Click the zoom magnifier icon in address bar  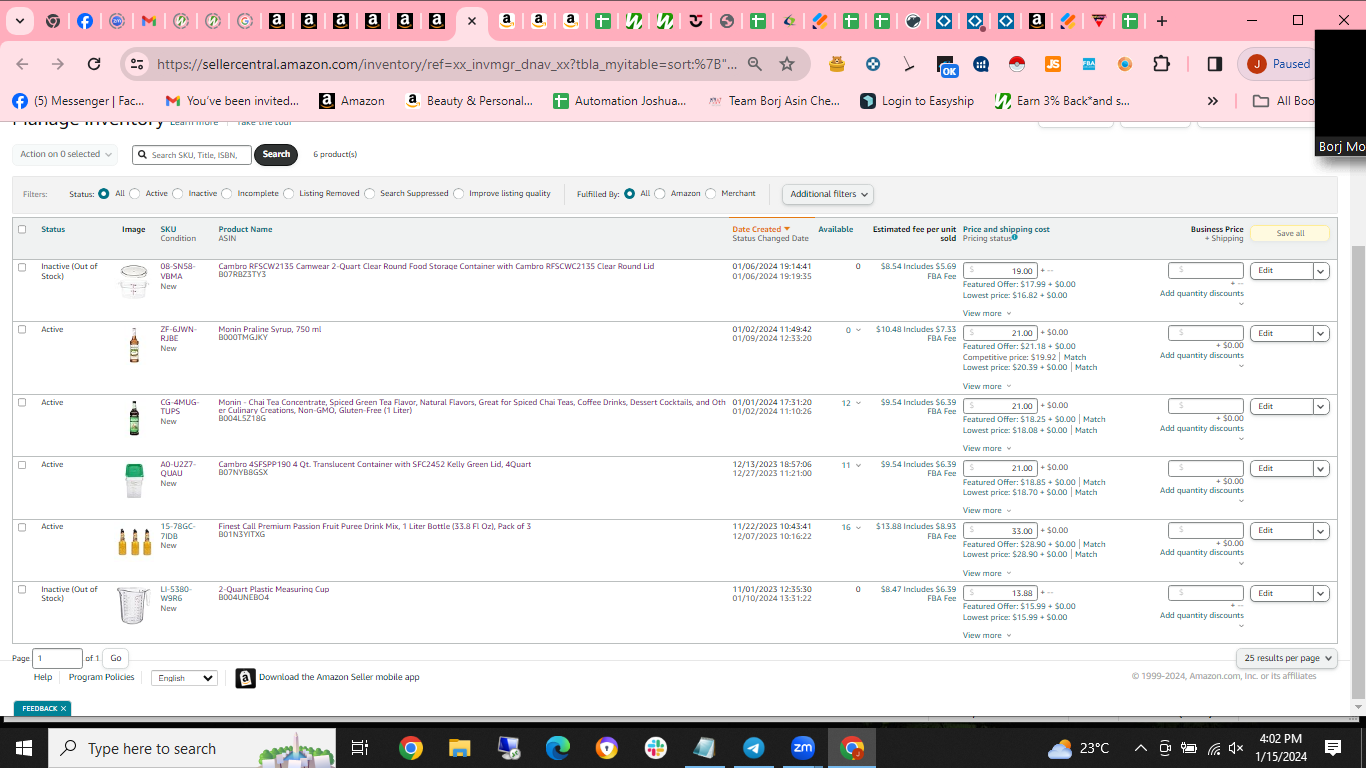[x=755, y=64]
